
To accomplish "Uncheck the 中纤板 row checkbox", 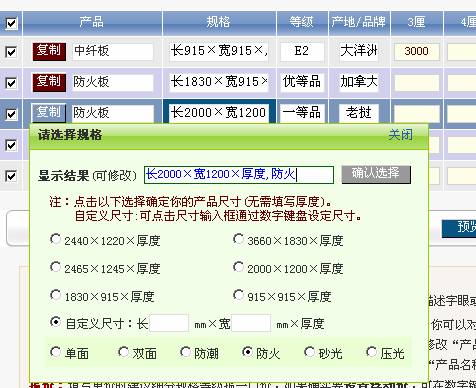I will click(11, 52).
